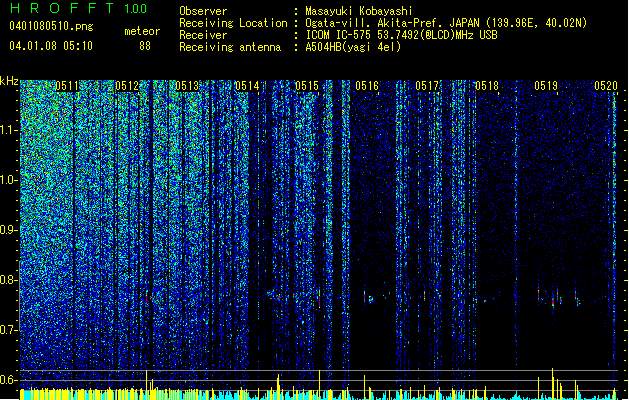Click the 0511 time marker

67,86
